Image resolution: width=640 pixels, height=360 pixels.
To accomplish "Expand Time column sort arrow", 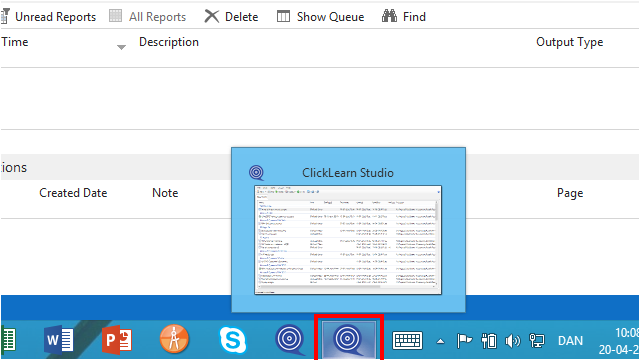I will pos(121,47).
